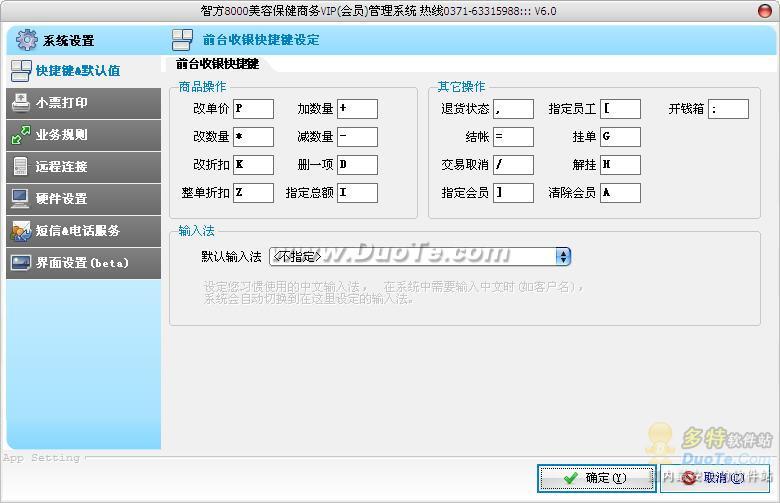Switch to the 前台收银快捷键 tab
Viewport: 780px width, 503px height.
coord(217,64)
